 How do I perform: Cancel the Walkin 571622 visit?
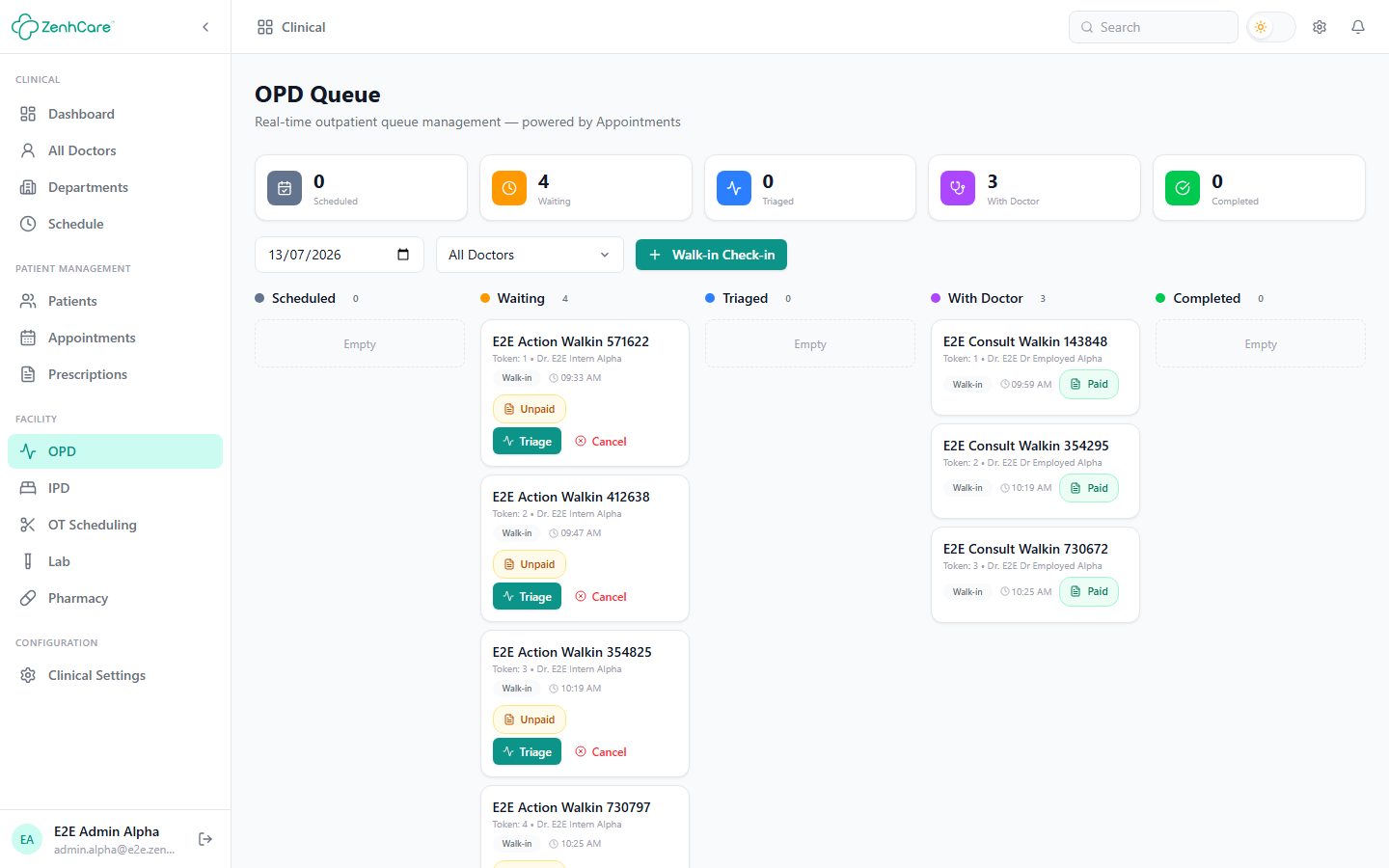601,442
